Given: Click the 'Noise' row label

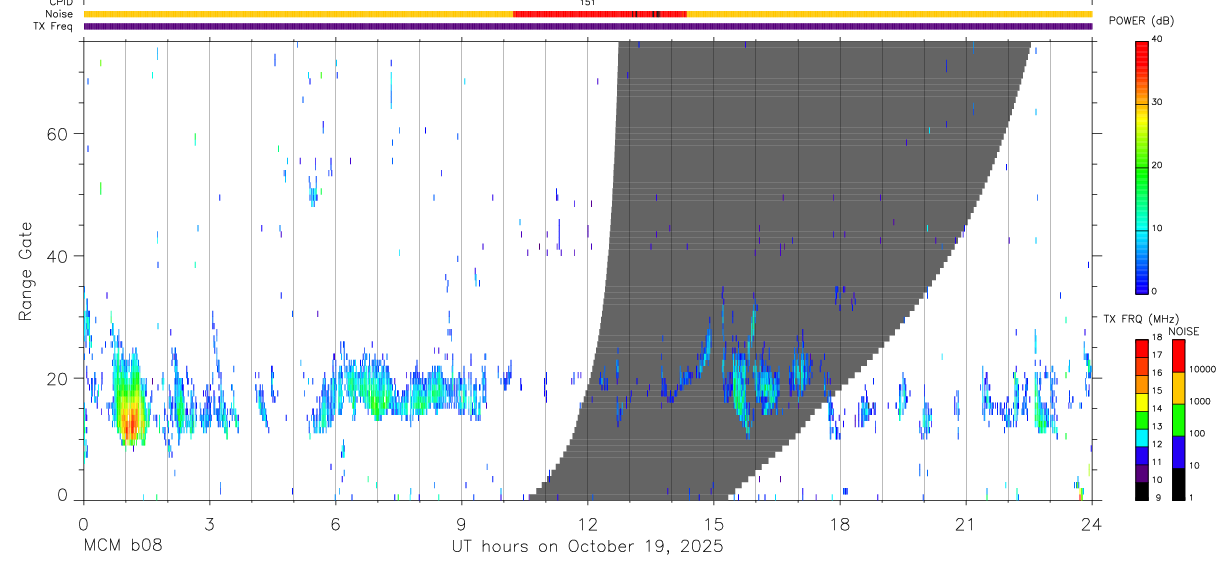Looking at the screenshot, I should pyautogui.click(x=60, y=14).
